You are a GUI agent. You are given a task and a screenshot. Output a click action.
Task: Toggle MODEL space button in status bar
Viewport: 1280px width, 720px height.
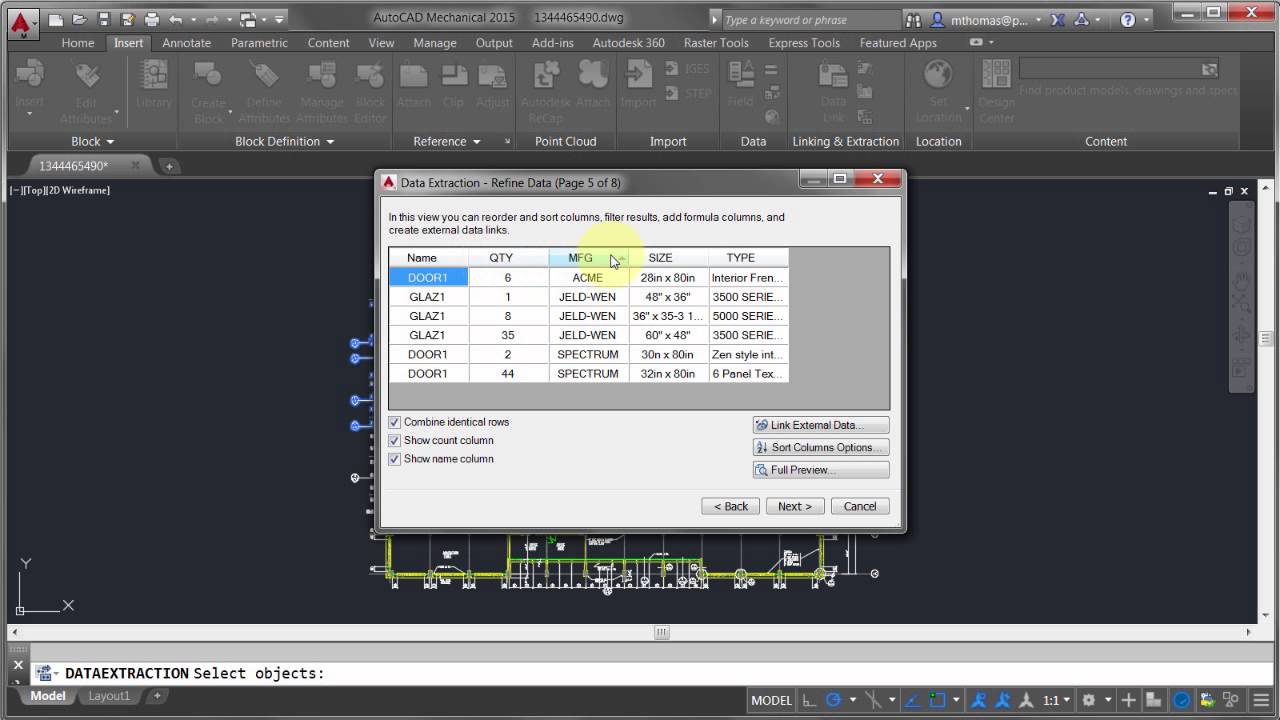pyautogui.click(x=771, y=700)
